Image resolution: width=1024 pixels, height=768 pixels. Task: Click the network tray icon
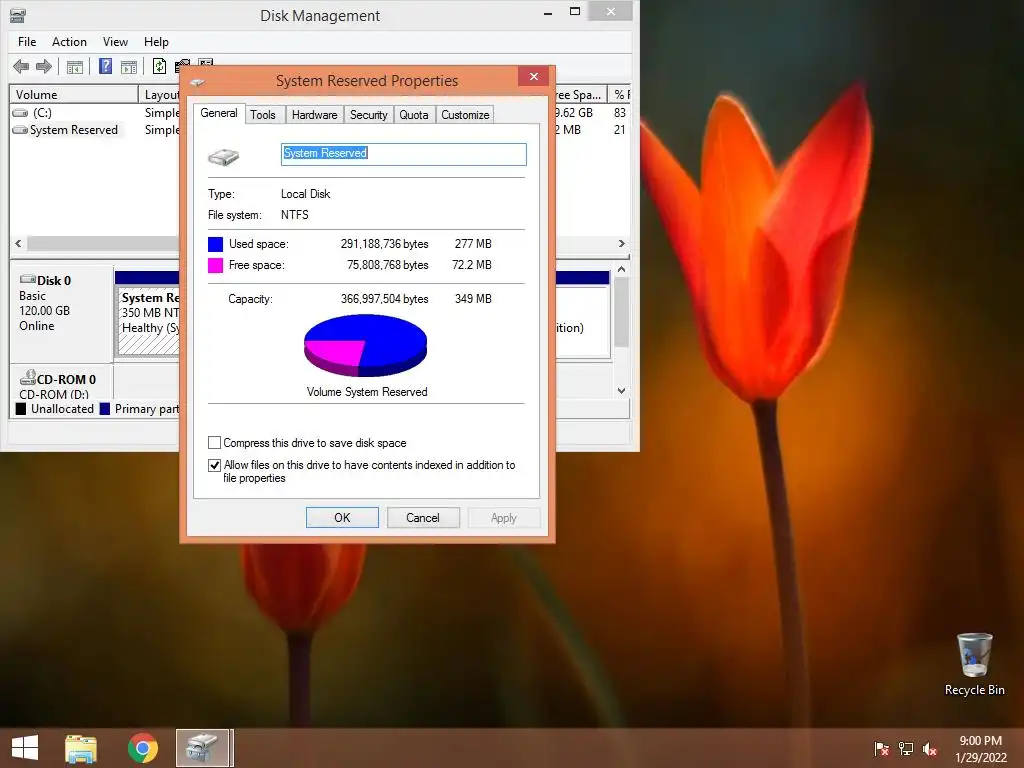[906, 749]
